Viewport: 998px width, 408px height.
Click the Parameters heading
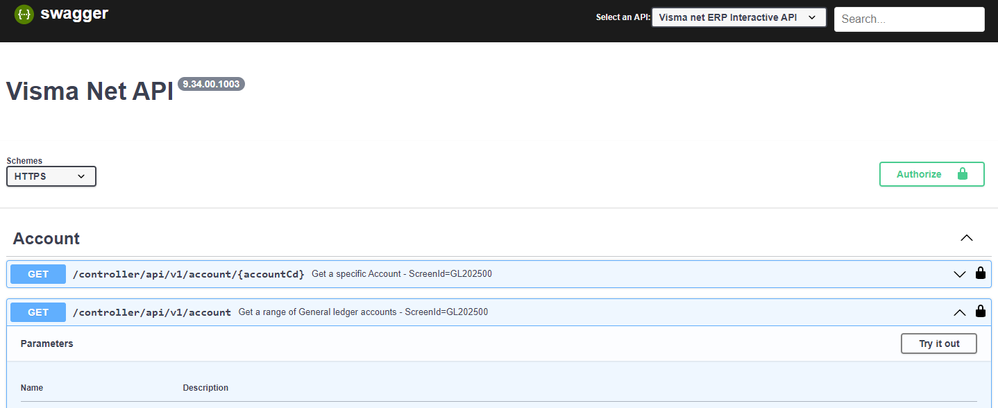tap(46, 344)
